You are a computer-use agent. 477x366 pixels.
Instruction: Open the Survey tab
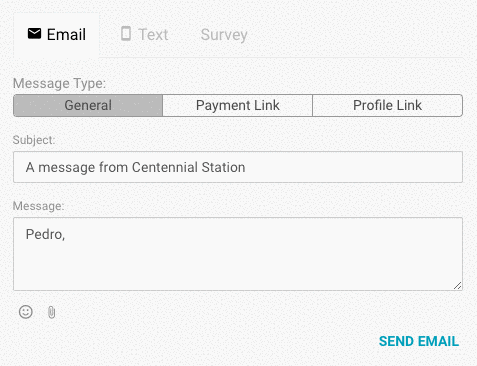pos(224,35)
